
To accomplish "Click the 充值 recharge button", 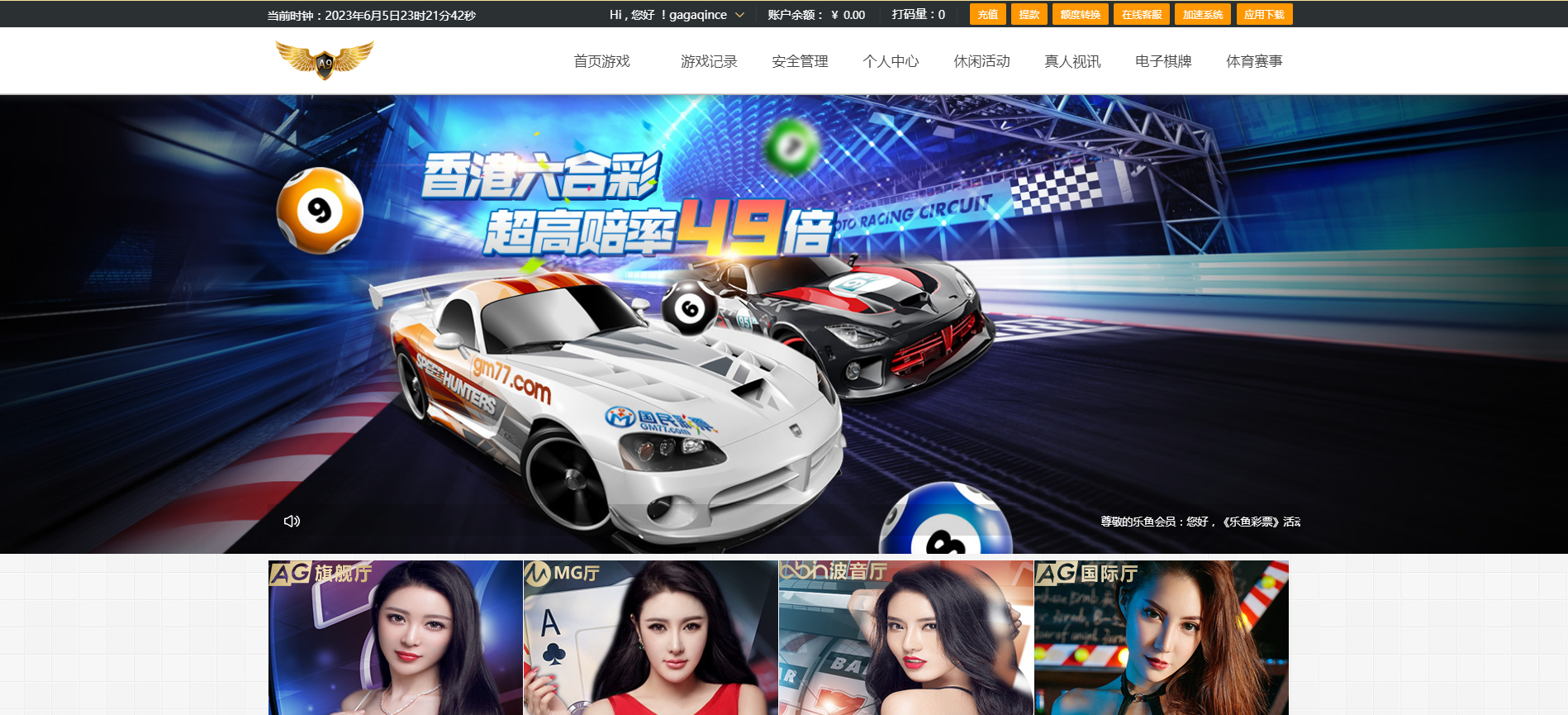I will point(987,15).
